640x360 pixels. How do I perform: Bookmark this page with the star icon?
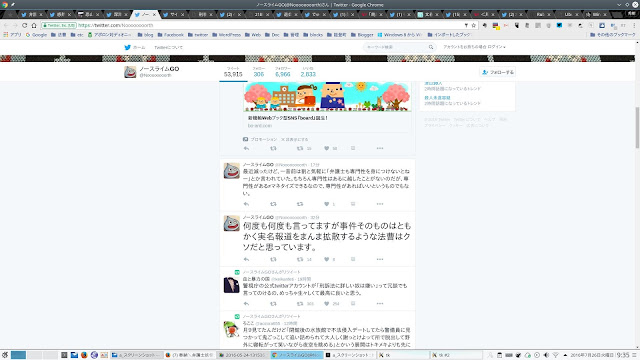(x=473, y=25)
